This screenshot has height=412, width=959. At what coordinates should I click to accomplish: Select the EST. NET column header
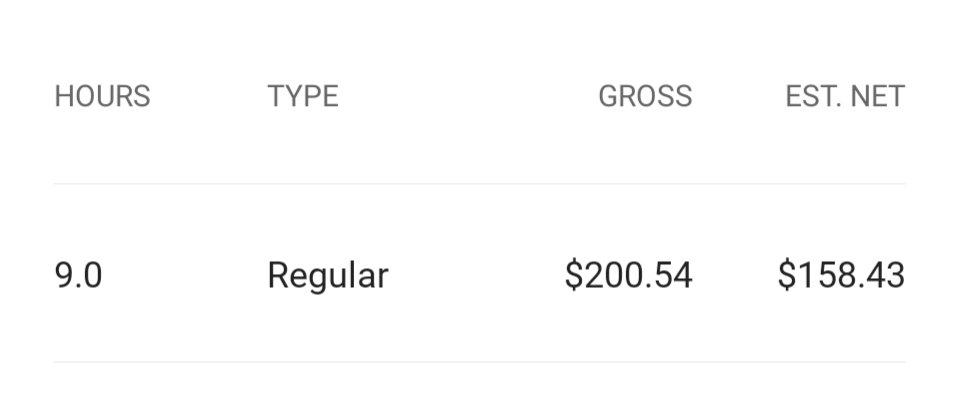point(845,97)
